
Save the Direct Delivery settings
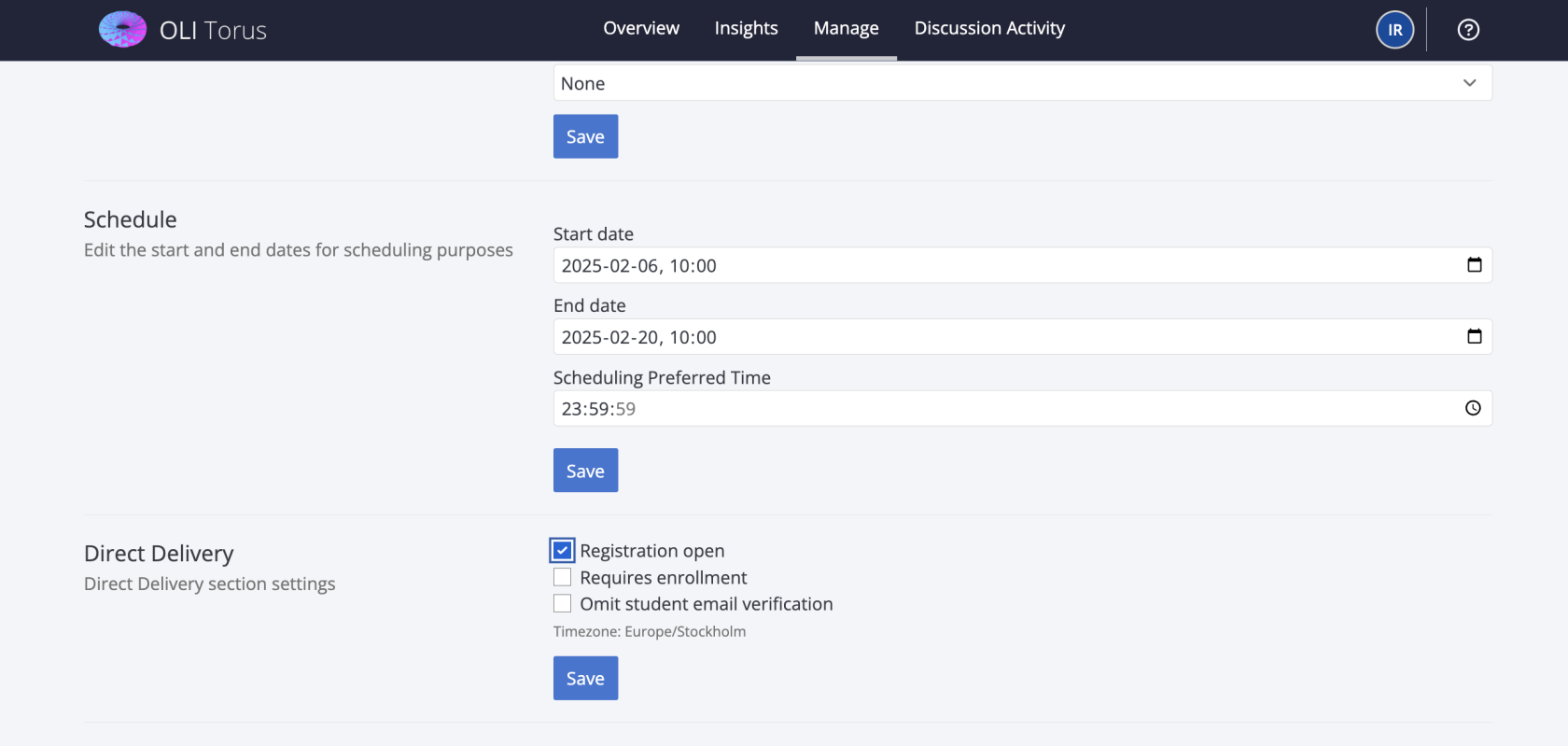[585, 678]
